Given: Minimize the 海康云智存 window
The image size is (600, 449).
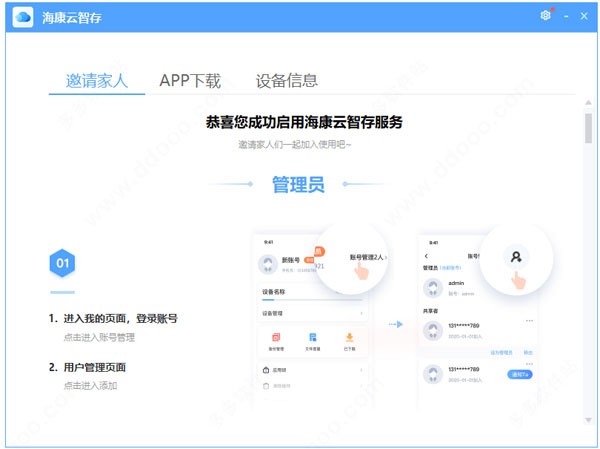Looking at the screenshot, I should coord(566,16).
